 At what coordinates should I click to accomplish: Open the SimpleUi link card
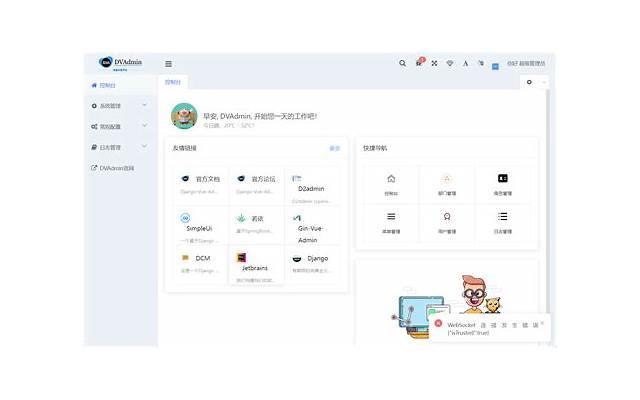[200, 225]
